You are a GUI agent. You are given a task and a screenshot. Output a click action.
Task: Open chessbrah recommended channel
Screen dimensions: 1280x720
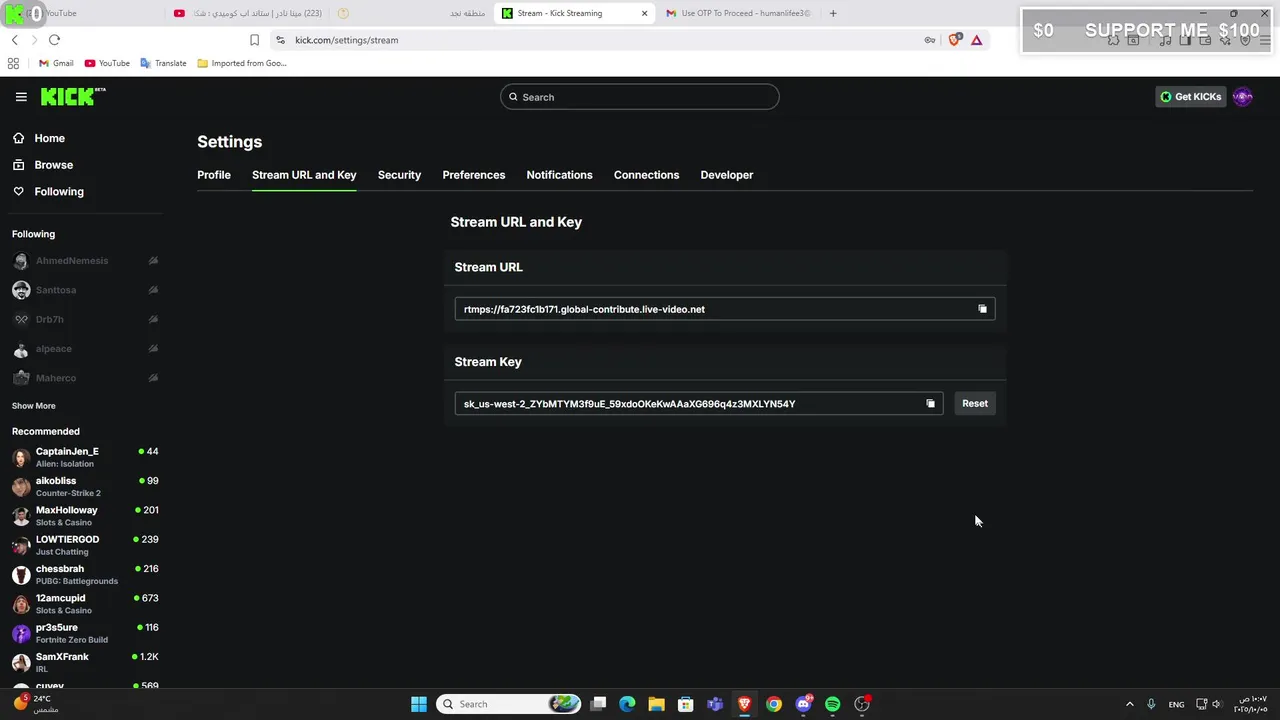tap(85, 574)
